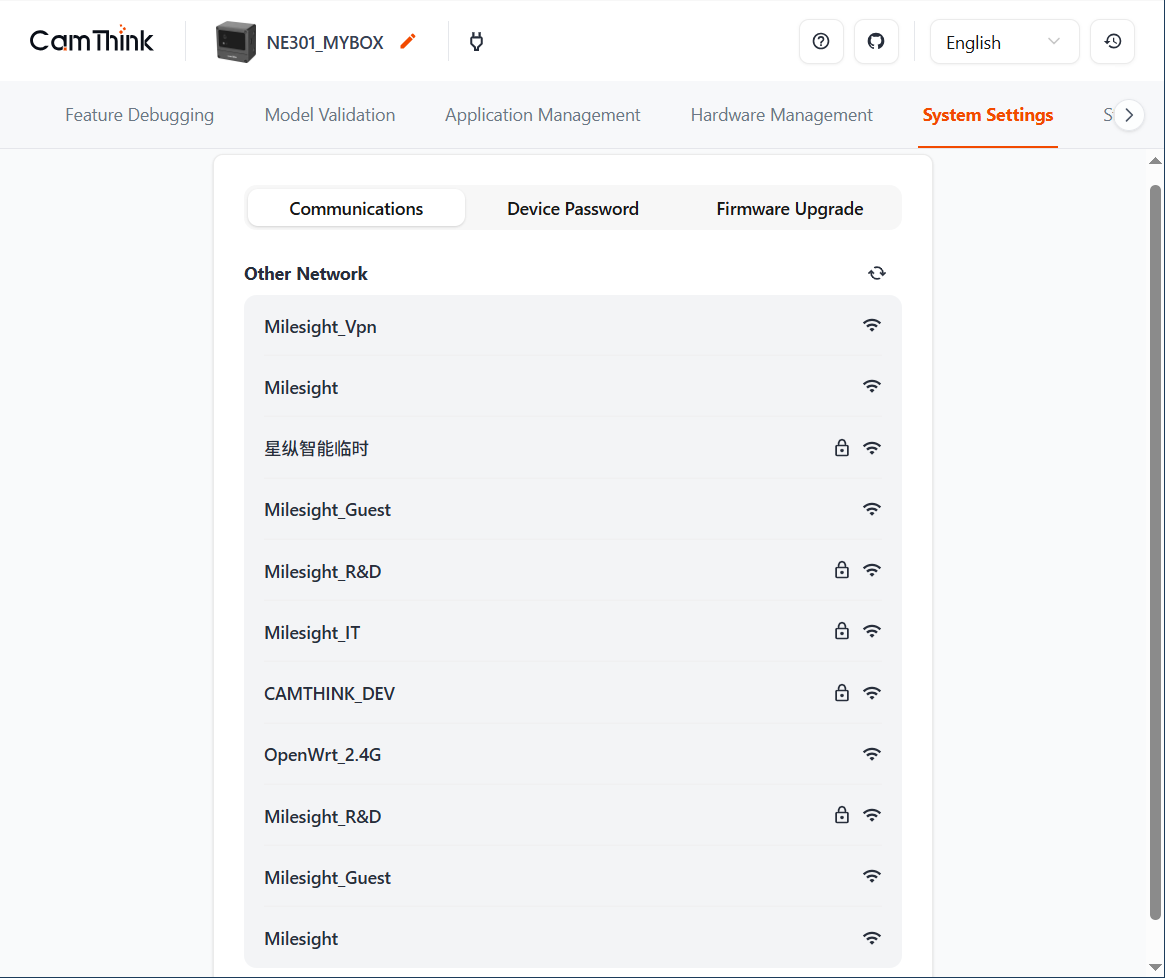This screenshot has height=978, width=1165.
Task: Click the power connection plug icon
Action: coord(476,41)
